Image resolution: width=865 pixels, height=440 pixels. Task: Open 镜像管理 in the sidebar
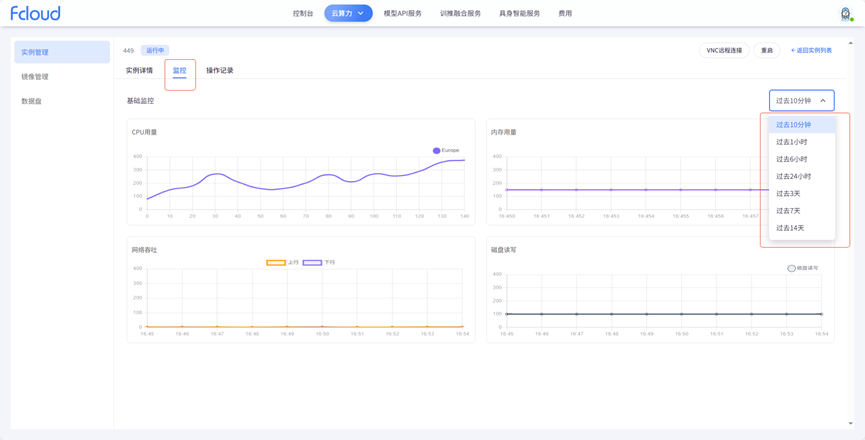[35, 77]
